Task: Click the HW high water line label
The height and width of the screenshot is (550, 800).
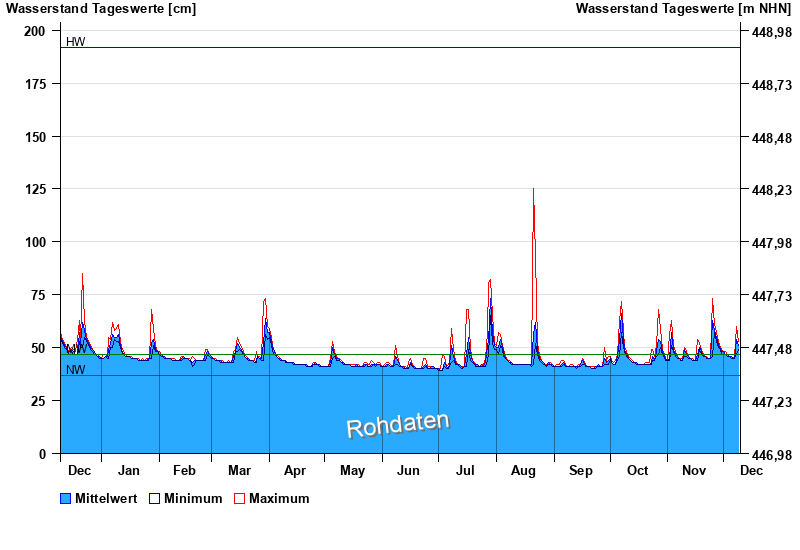Action: point(75,42)
